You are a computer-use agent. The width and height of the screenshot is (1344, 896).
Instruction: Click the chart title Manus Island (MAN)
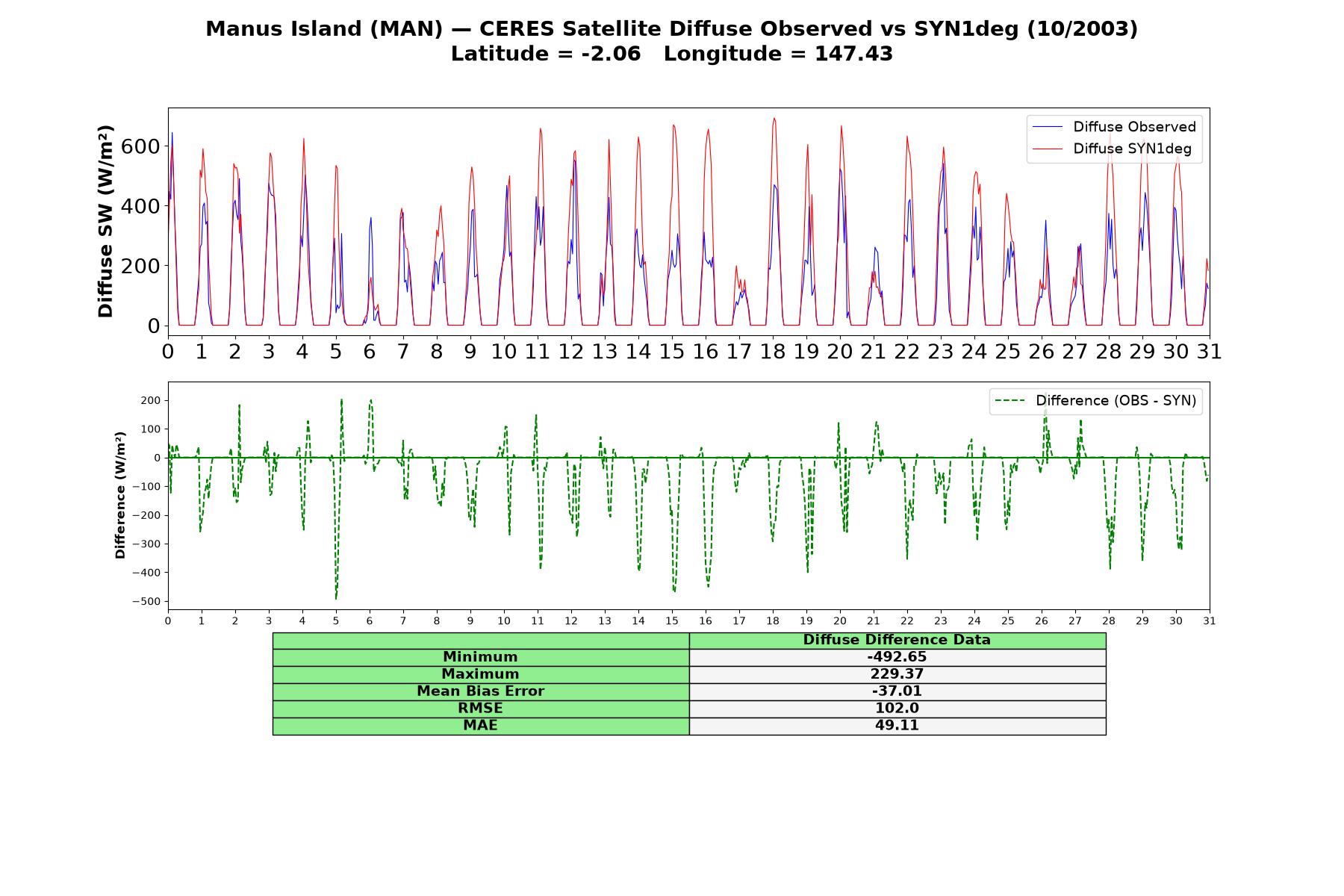coord(324,29)
